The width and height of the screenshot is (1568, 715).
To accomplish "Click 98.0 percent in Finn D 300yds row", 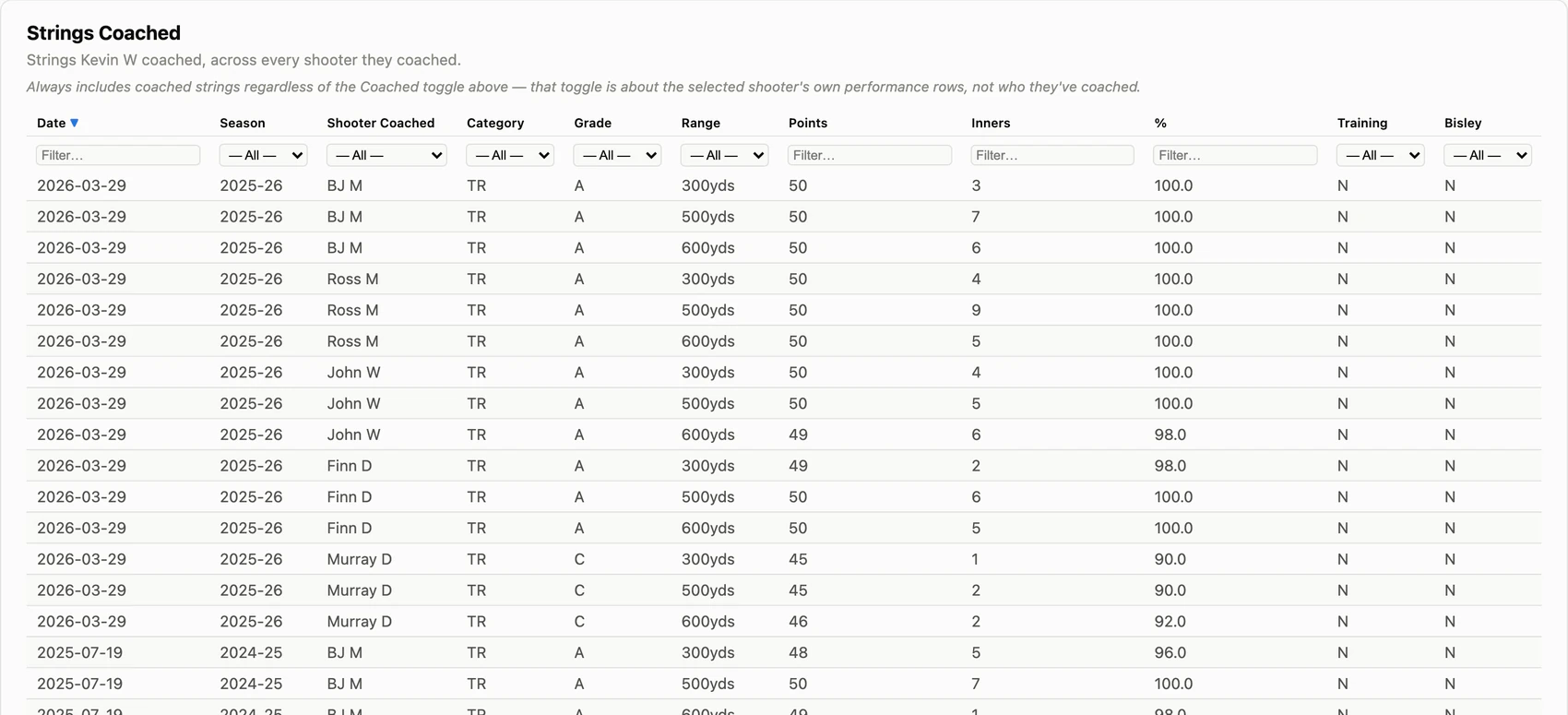I will click(1170, 466).
